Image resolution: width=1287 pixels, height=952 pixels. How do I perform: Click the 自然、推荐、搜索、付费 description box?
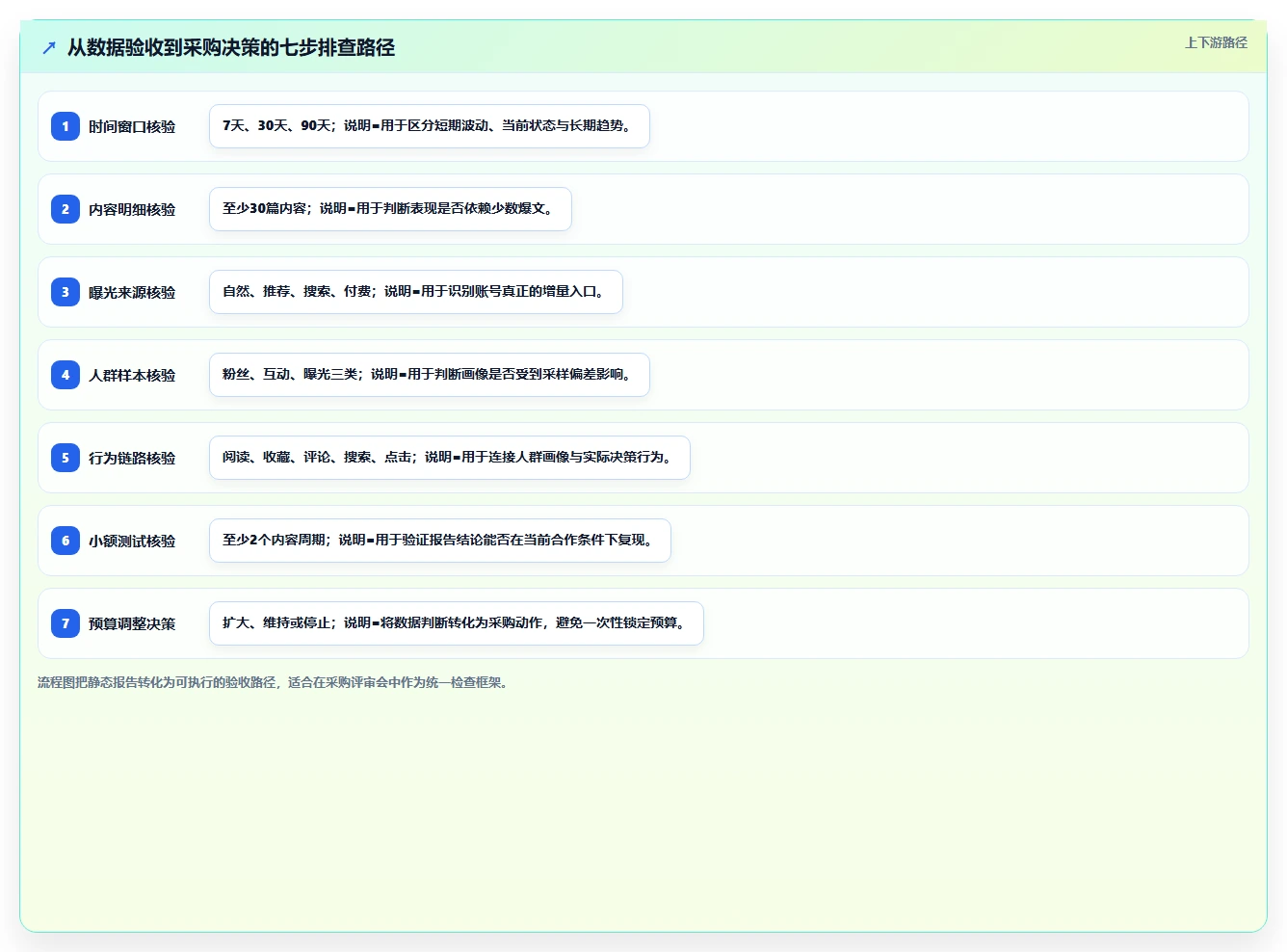[x=416, y=292]
